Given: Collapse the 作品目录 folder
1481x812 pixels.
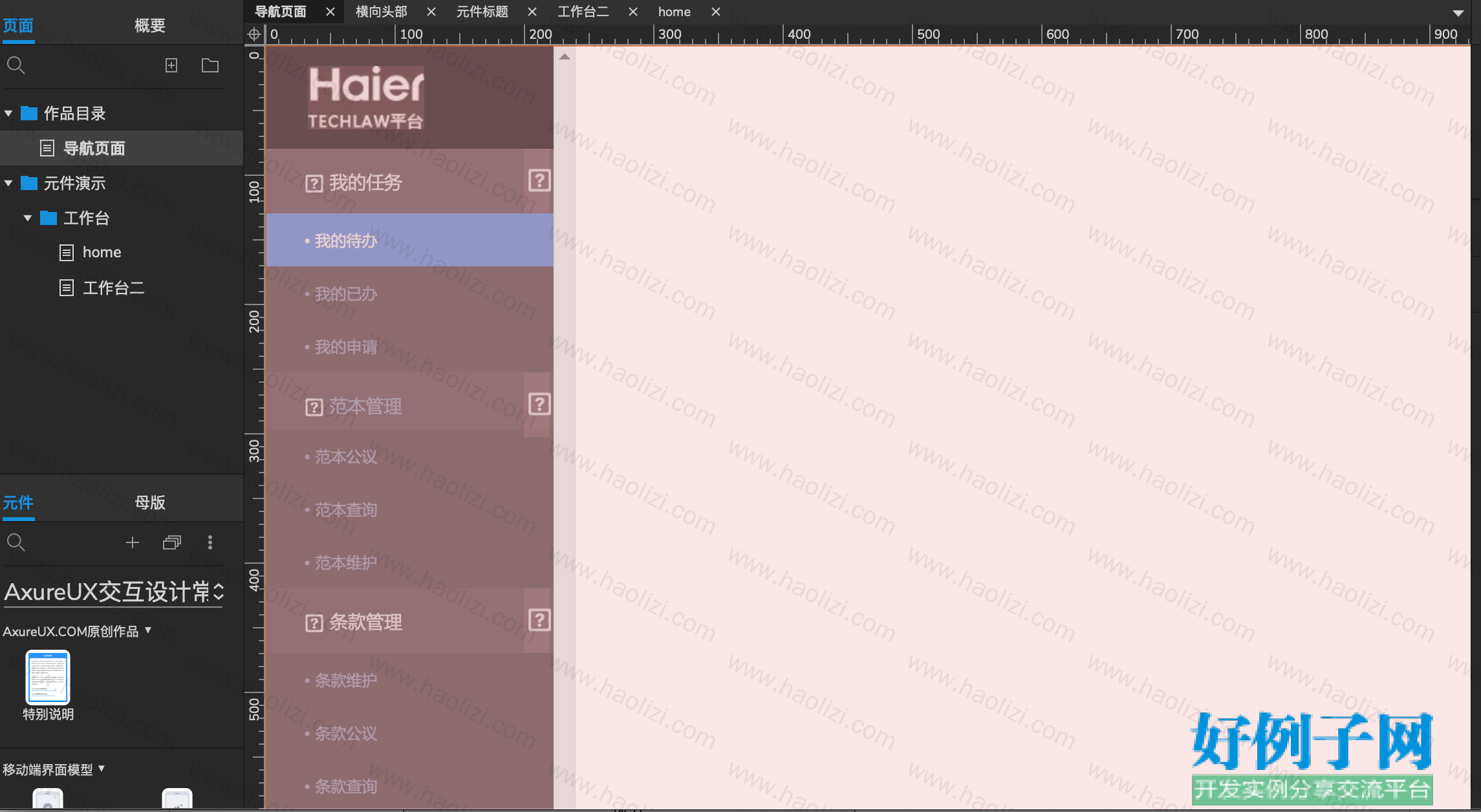Looking at the screenshot, I should point(8,113).
